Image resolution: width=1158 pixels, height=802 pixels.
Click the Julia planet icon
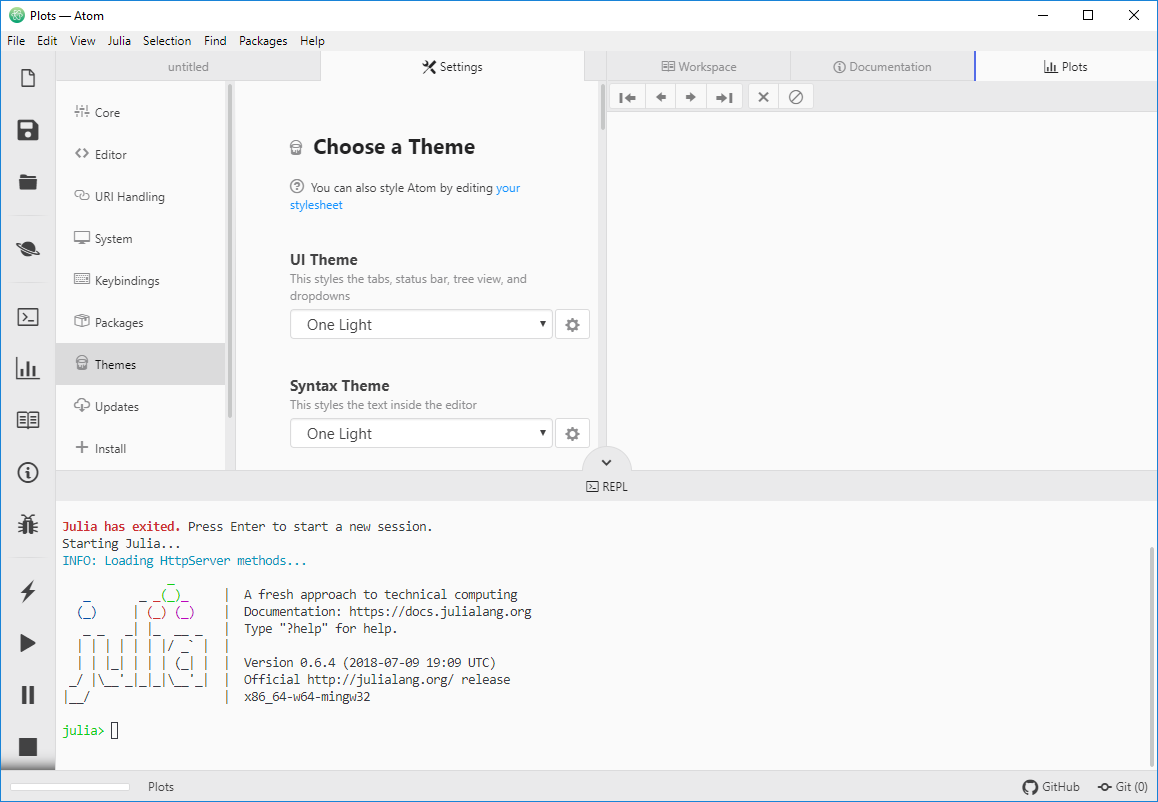tap(28, 249)
